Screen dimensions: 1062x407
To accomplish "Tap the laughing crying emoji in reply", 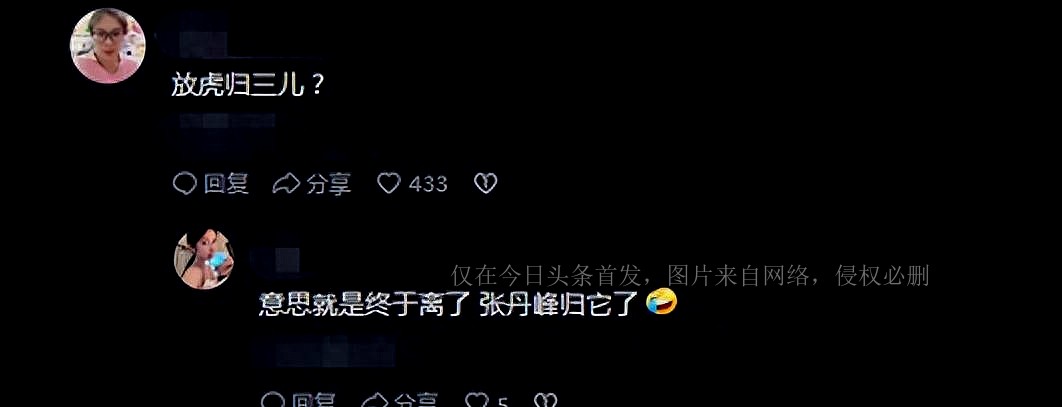I will [661, 302].
